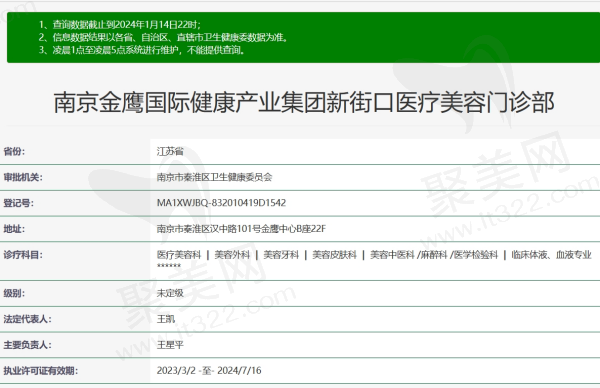
Task: Click the 主要负责人 label
Action: (x=27, y=345)
